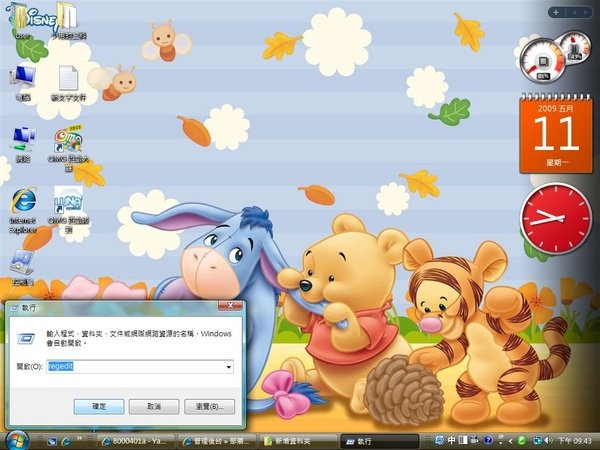This screenshot has width=600, height=450.
Task: Open the new text document icon
Action: point(68,82)
